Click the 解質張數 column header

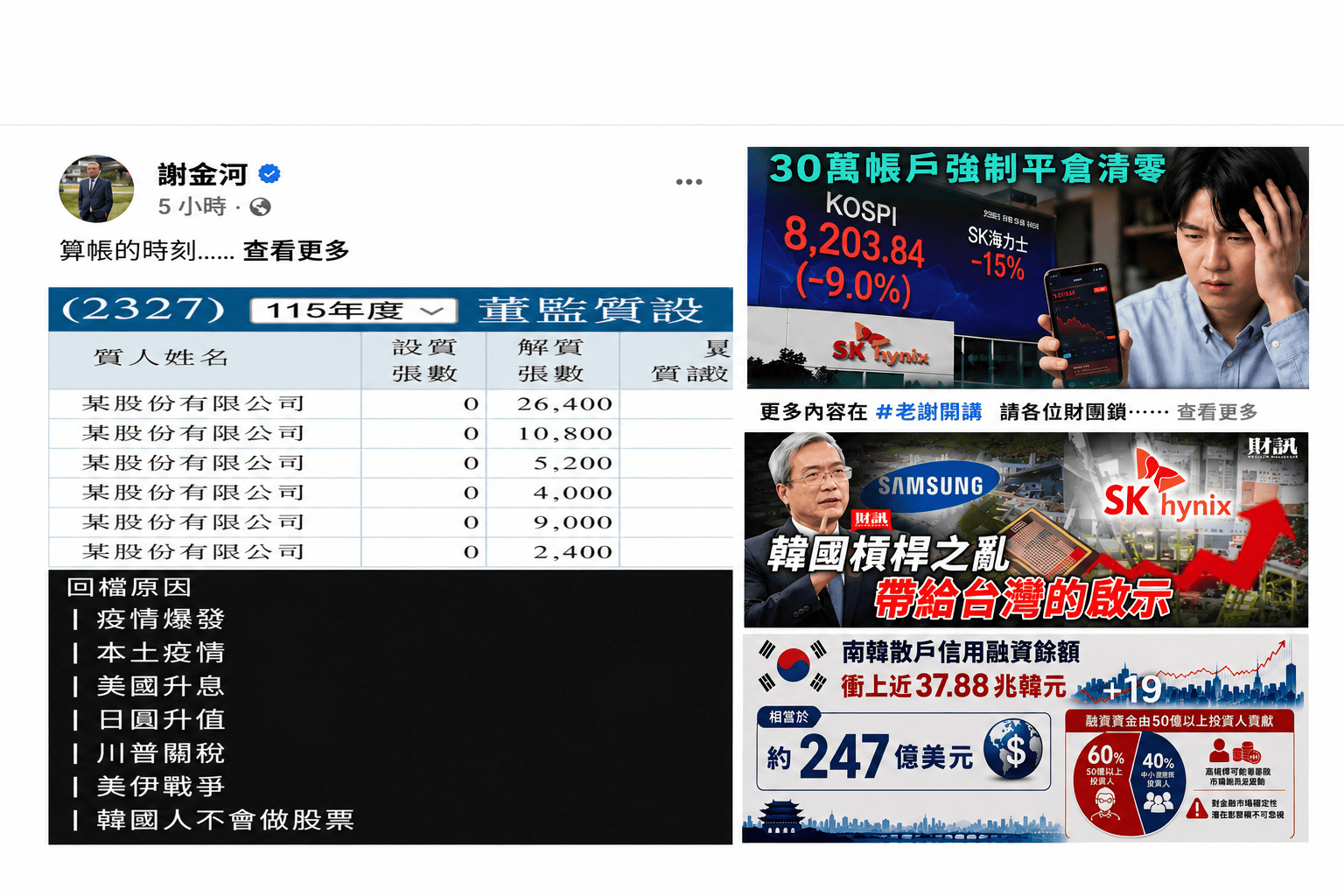pyautogui.click(x=550, y=360)
